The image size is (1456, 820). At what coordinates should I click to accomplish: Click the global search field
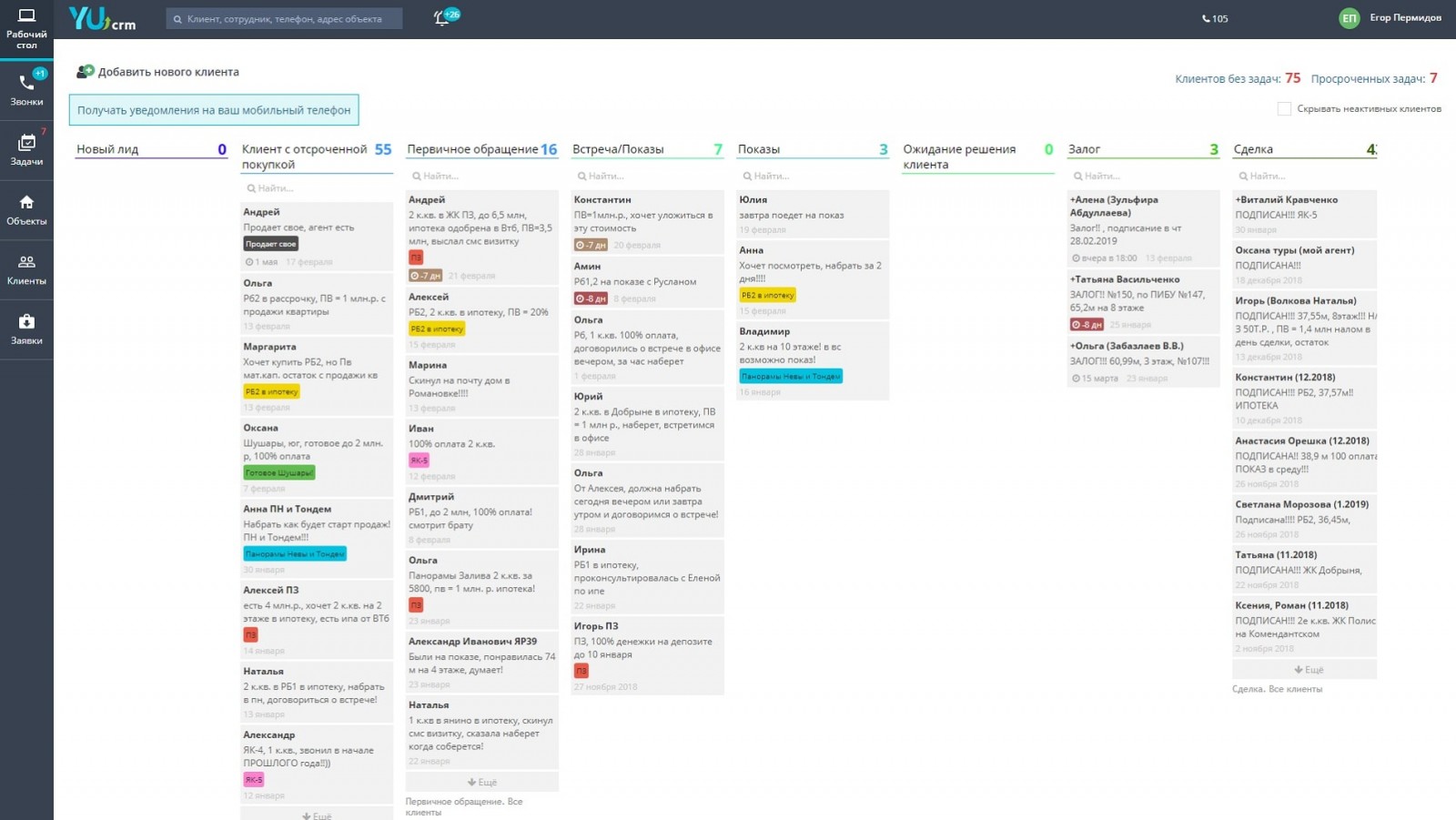[284, 19]
